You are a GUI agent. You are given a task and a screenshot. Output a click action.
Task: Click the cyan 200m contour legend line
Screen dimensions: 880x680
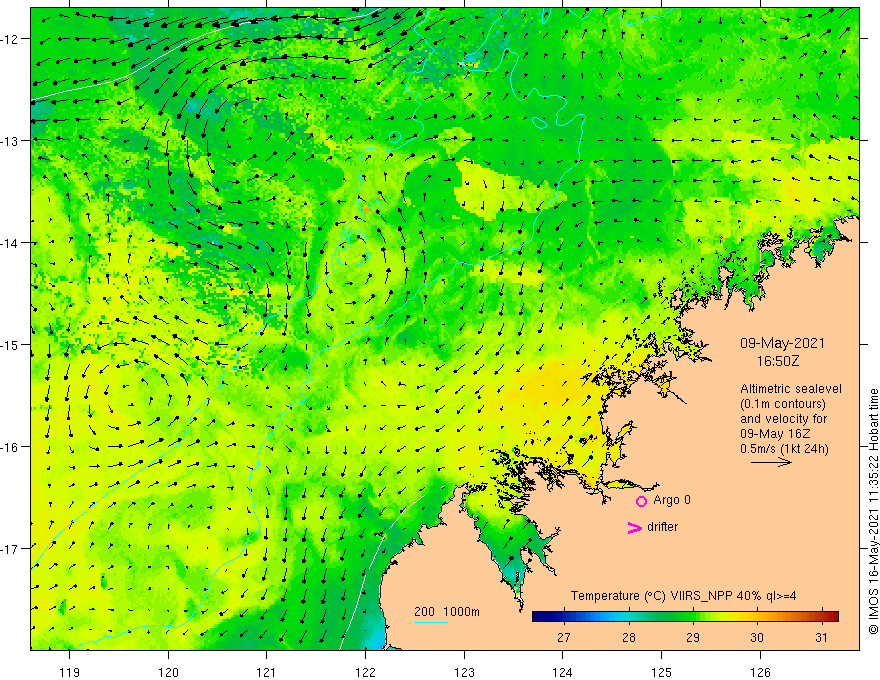click(430, 622)
